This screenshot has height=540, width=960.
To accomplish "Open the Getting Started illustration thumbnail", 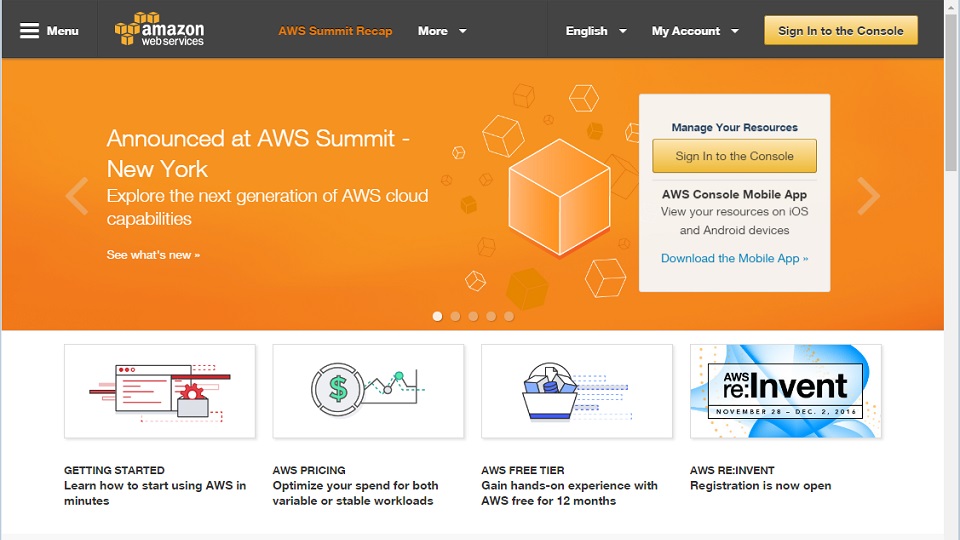I will (160, 391).
